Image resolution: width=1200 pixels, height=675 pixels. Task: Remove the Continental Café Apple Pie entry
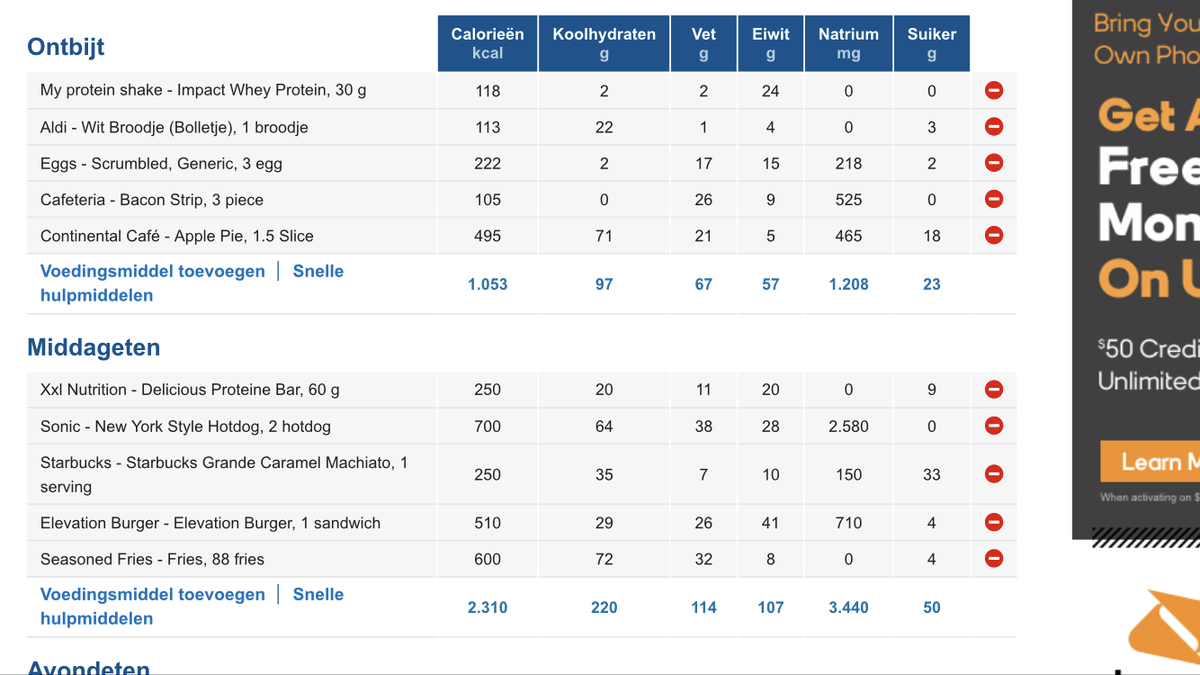tap(994, 236)
